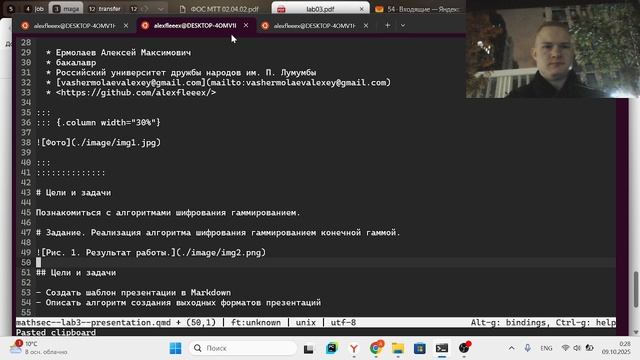Click 'Ctrl-g: help' hint in status bar

tap(585, 322)
